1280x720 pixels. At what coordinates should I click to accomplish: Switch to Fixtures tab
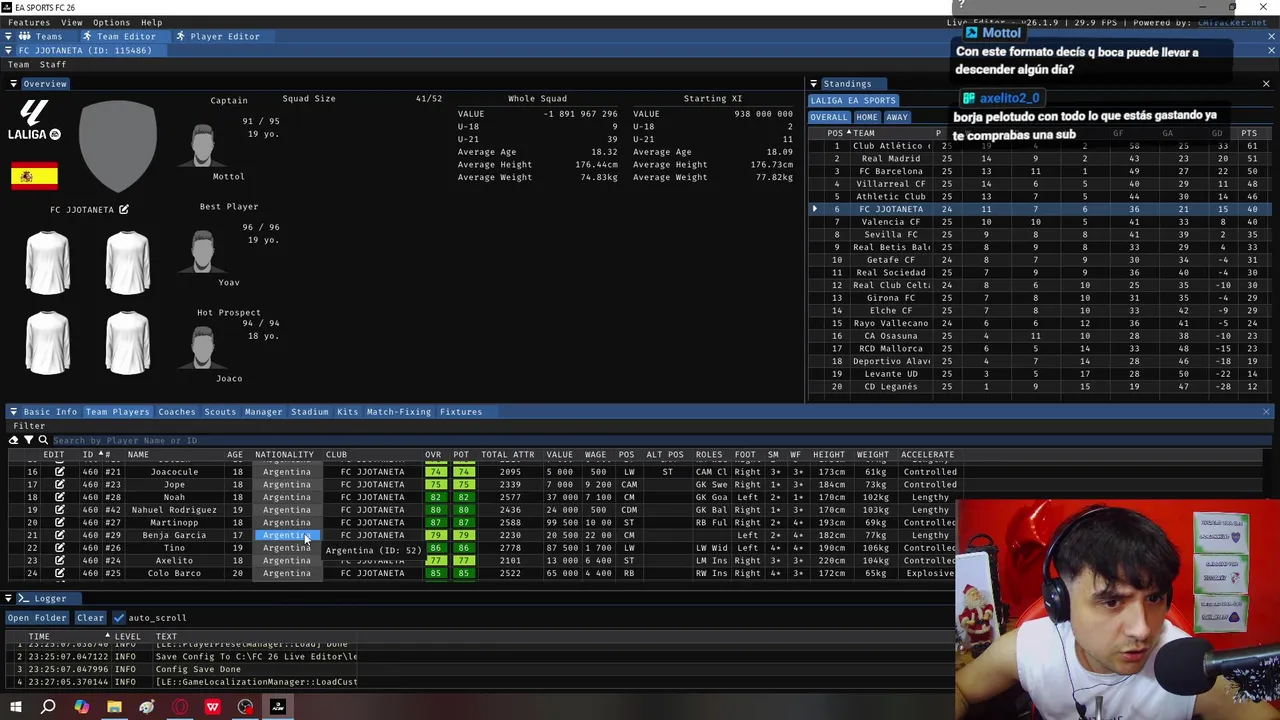pyautogui.click(x=460, y=412)
